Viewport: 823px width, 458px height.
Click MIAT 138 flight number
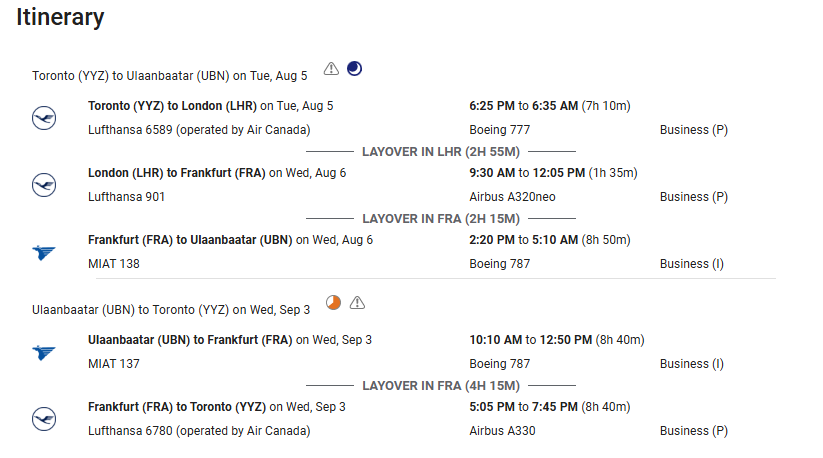114,264
